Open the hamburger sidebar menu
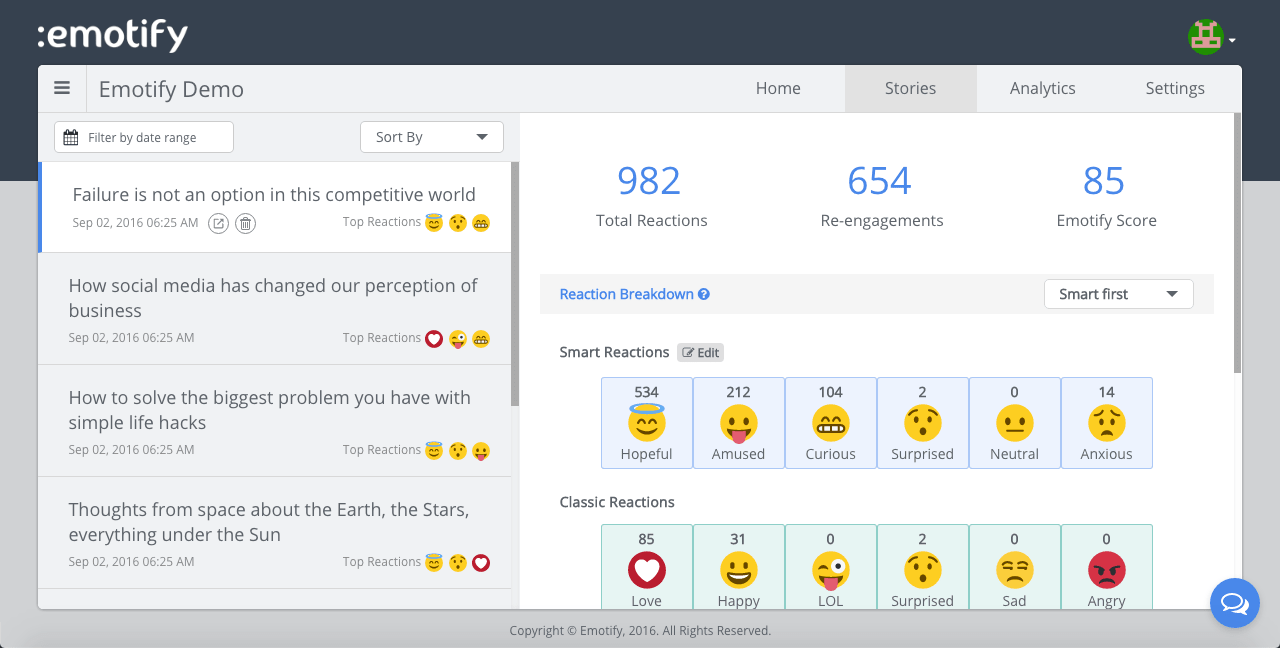Screen dimensions: 1280x648 [x=62, y=88]
